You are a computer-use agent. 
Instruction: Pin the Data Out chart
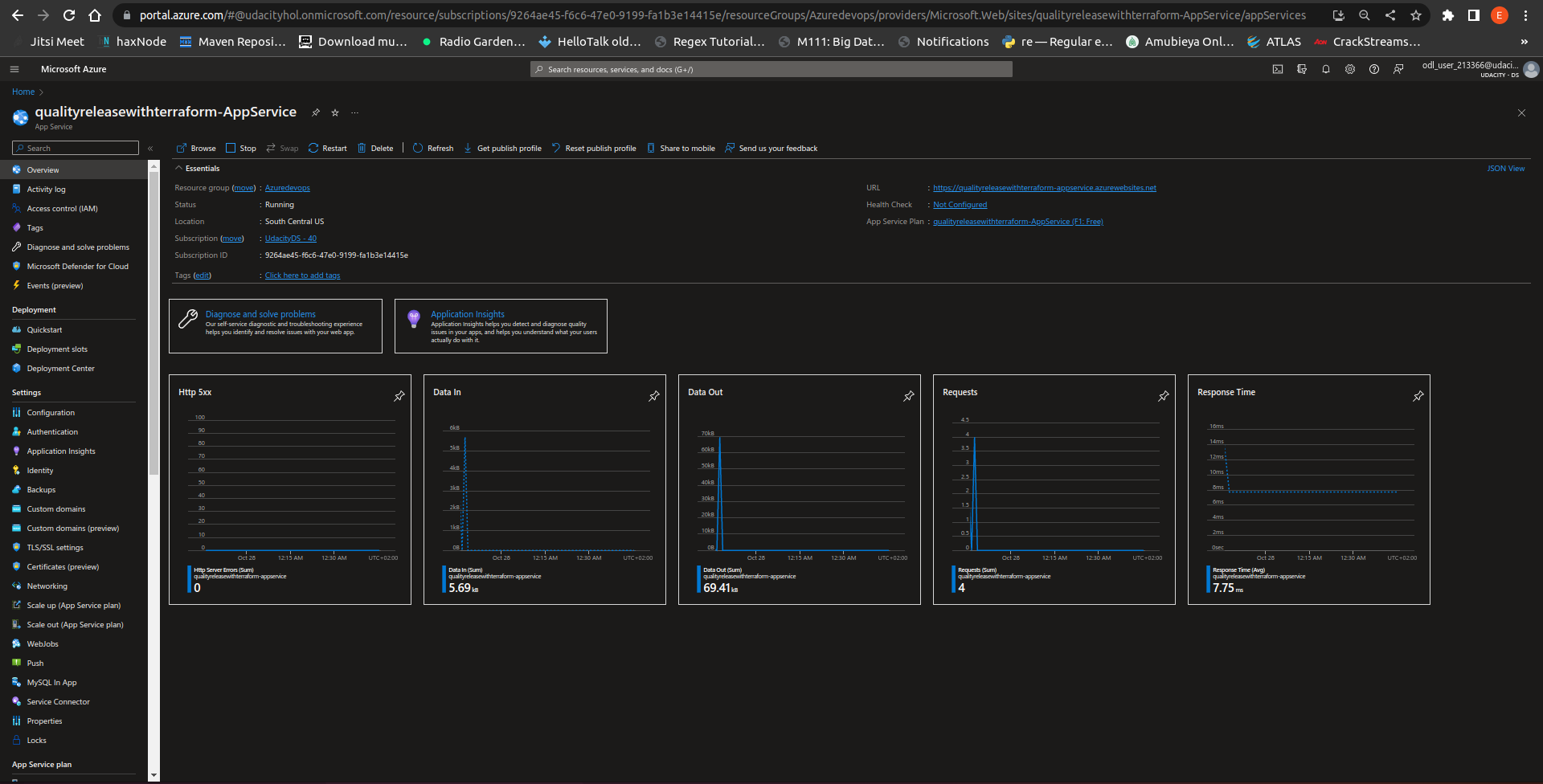[x=909, y=396]
